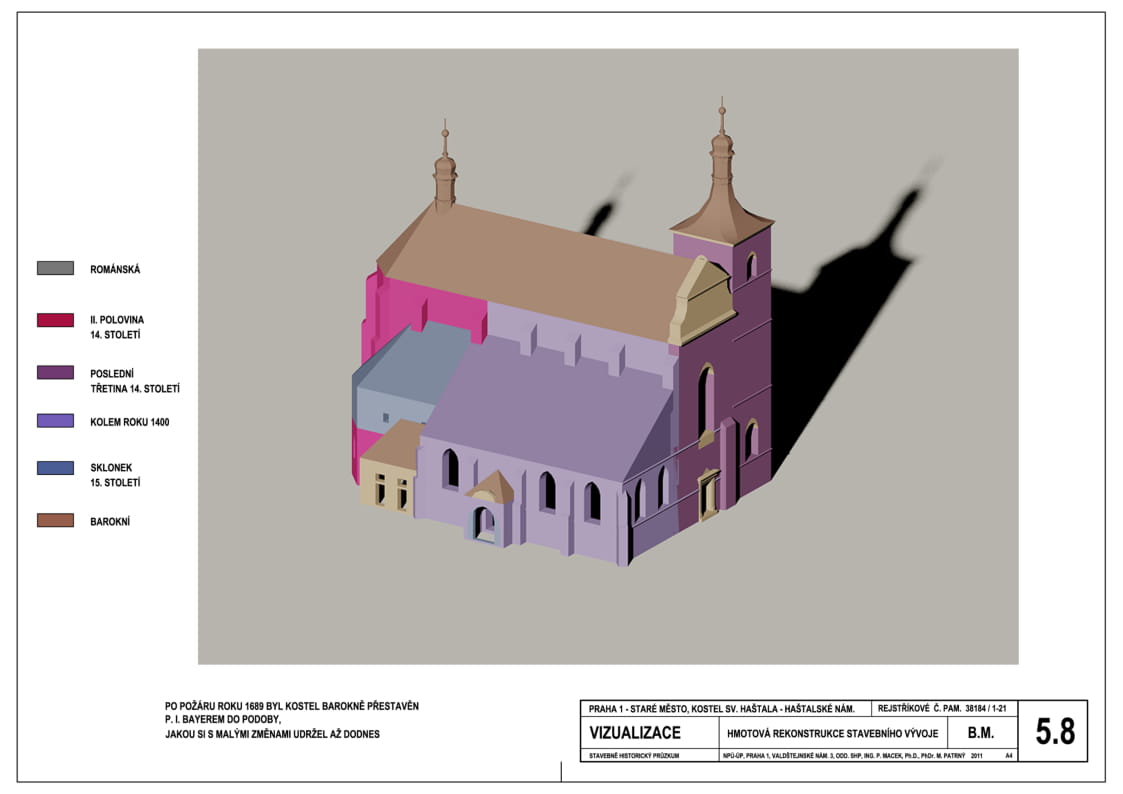Click the Kolem roku 1400 label text
The height and width of the screenshot is (794, 1123).
pyautogui.click(x=130, y=422)
